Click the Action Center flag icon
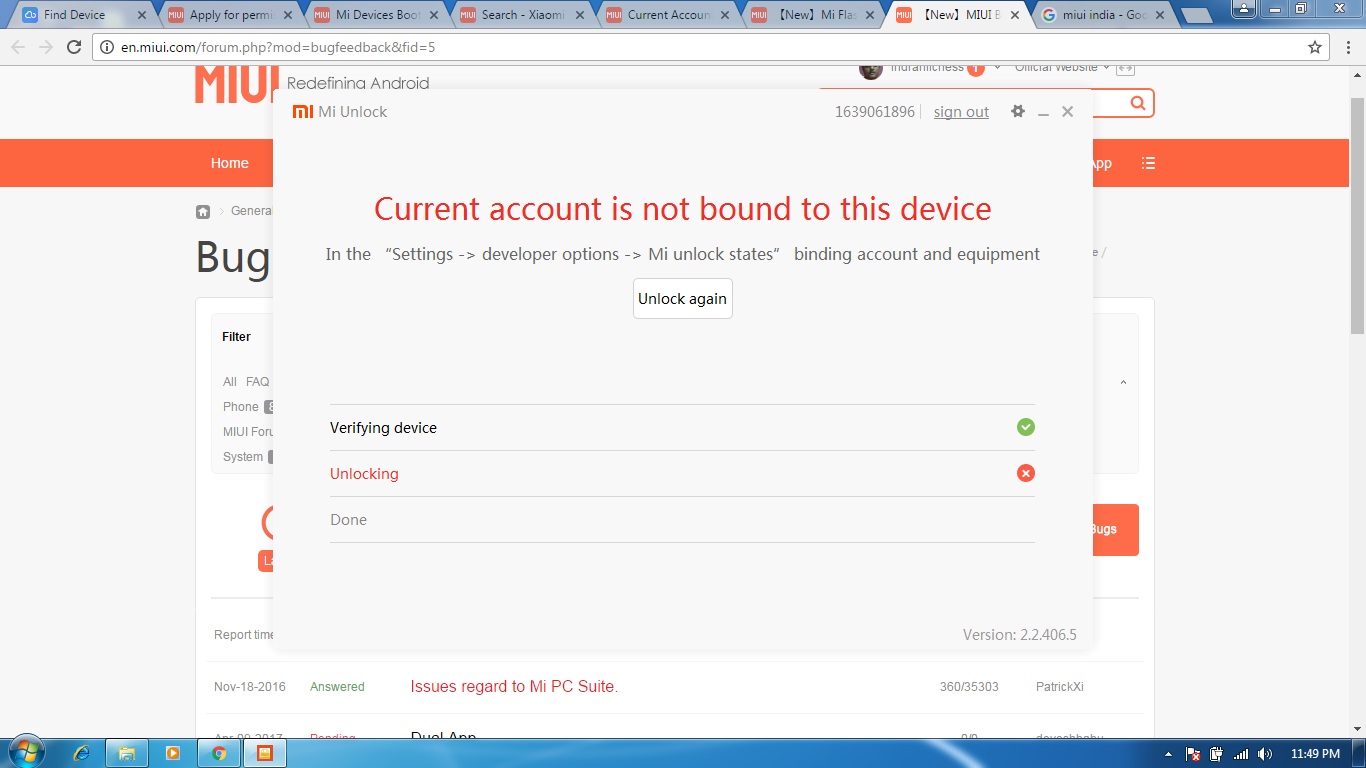 coord(1193,754)
